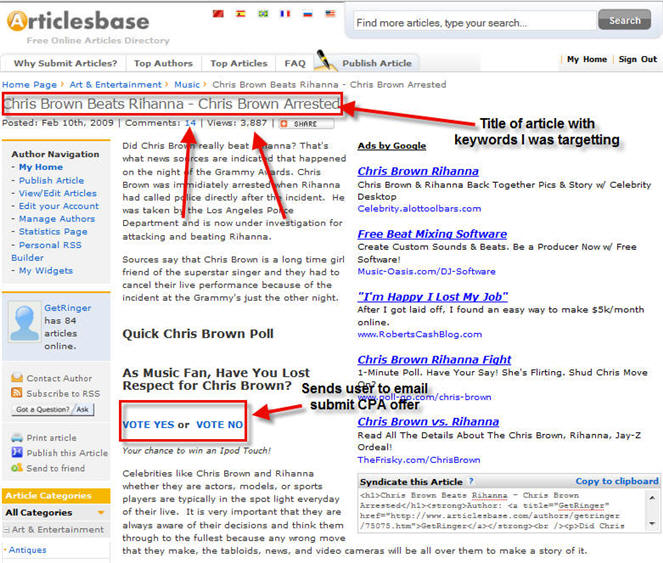Image resolution: width=663 pixels, height=563 pixels.
Task: Open the Antiques category
Action: [x=27, y=550]
